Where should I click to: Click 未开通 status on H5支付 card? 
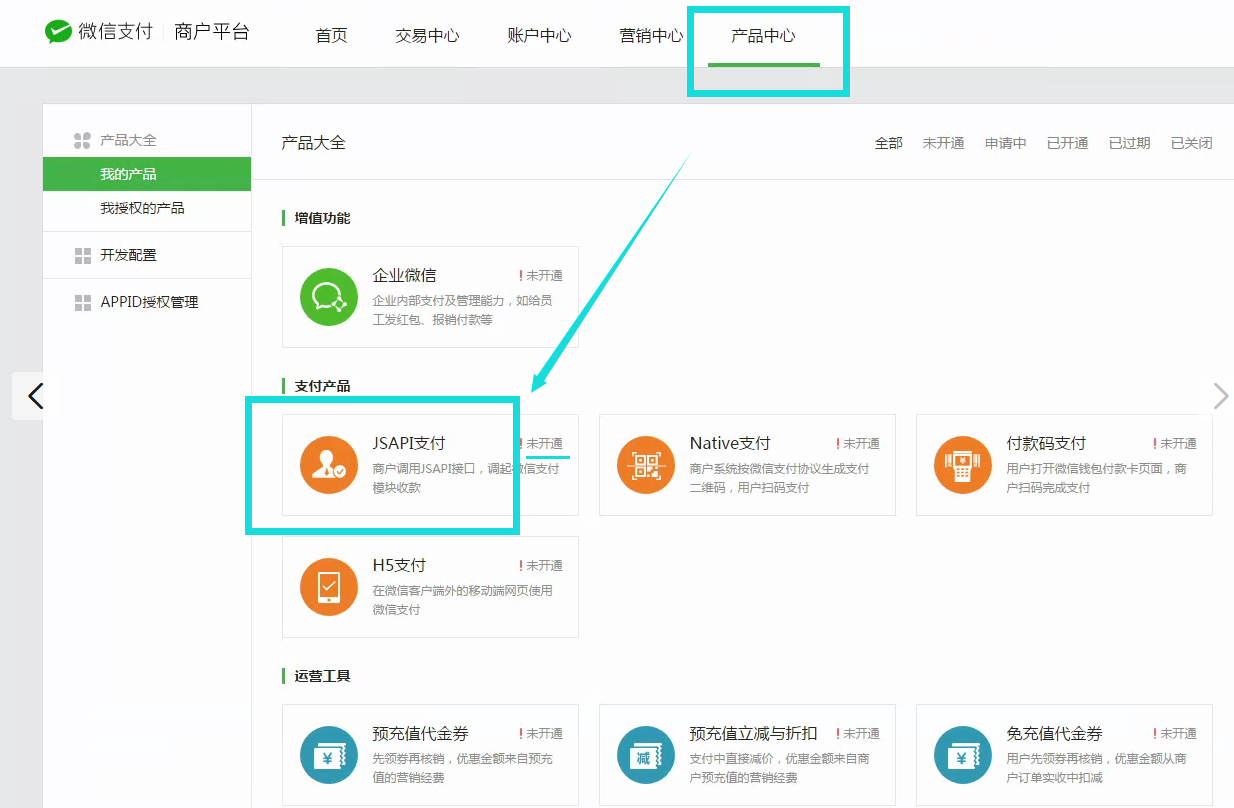(x=541, y=566)
